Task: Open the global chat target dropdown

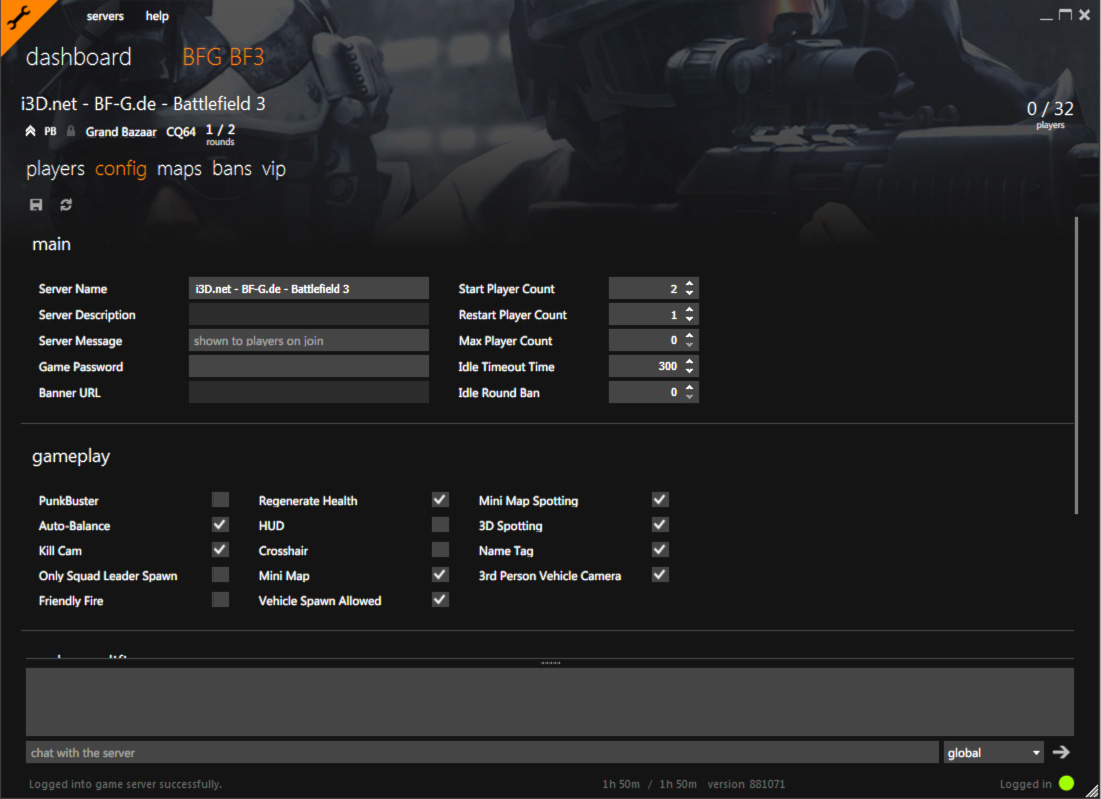Action: click(x=993, y=752)
